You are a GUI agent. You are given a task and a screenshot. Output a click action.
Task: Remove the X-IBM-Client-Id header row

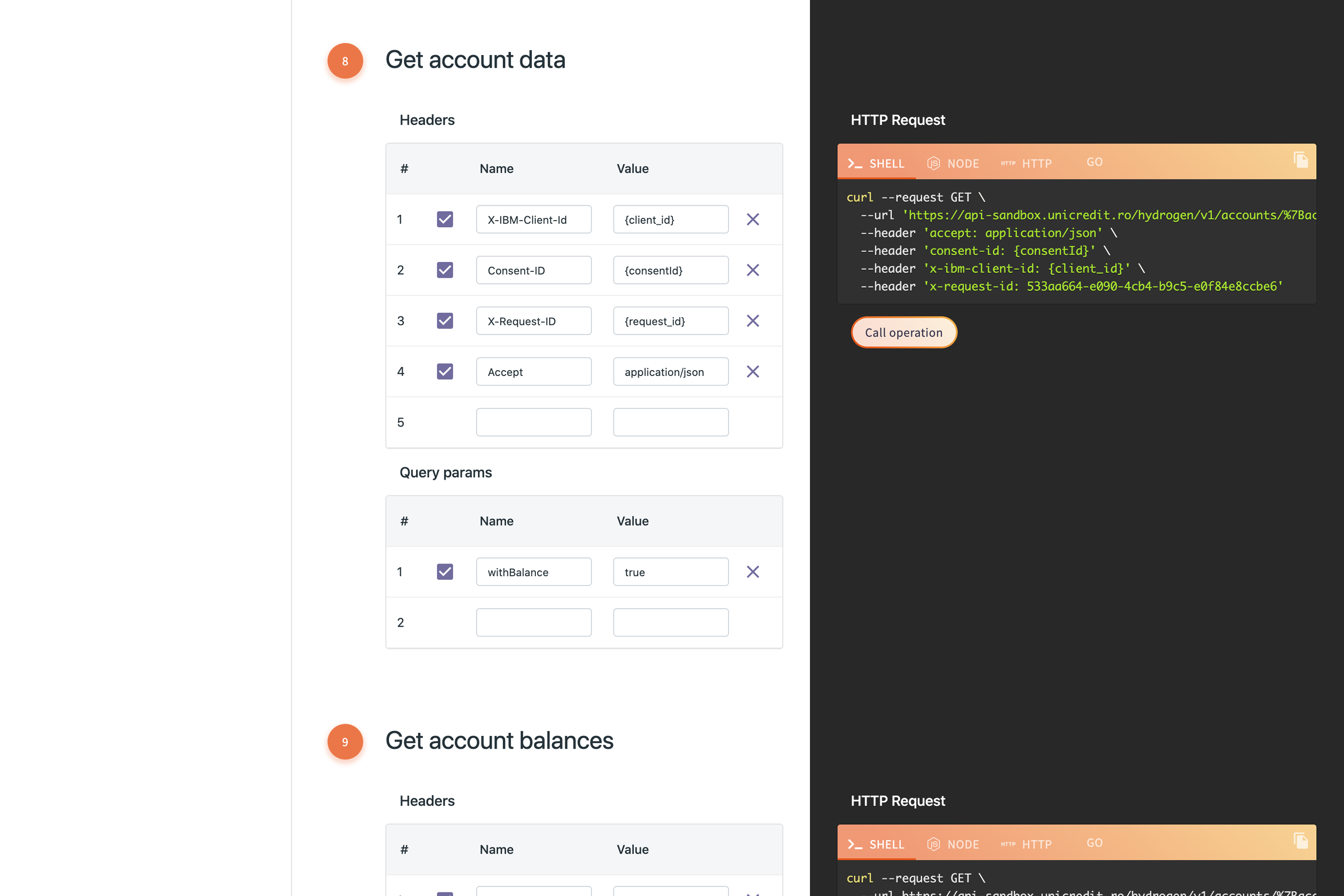click(753, 220)
